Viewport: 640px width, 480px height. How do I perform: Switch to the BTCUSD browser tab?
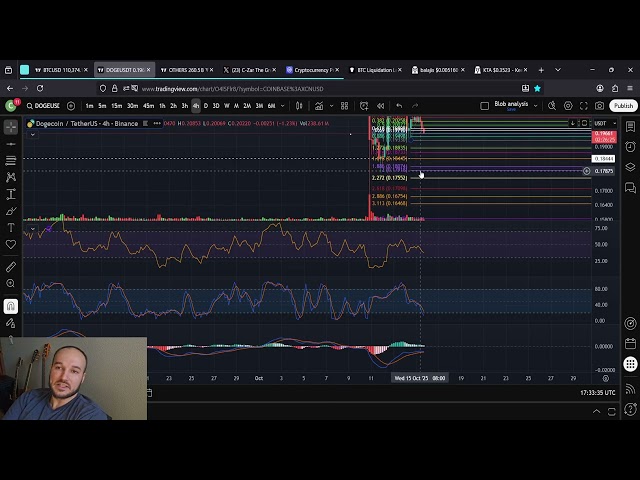[x=62, y=70]
